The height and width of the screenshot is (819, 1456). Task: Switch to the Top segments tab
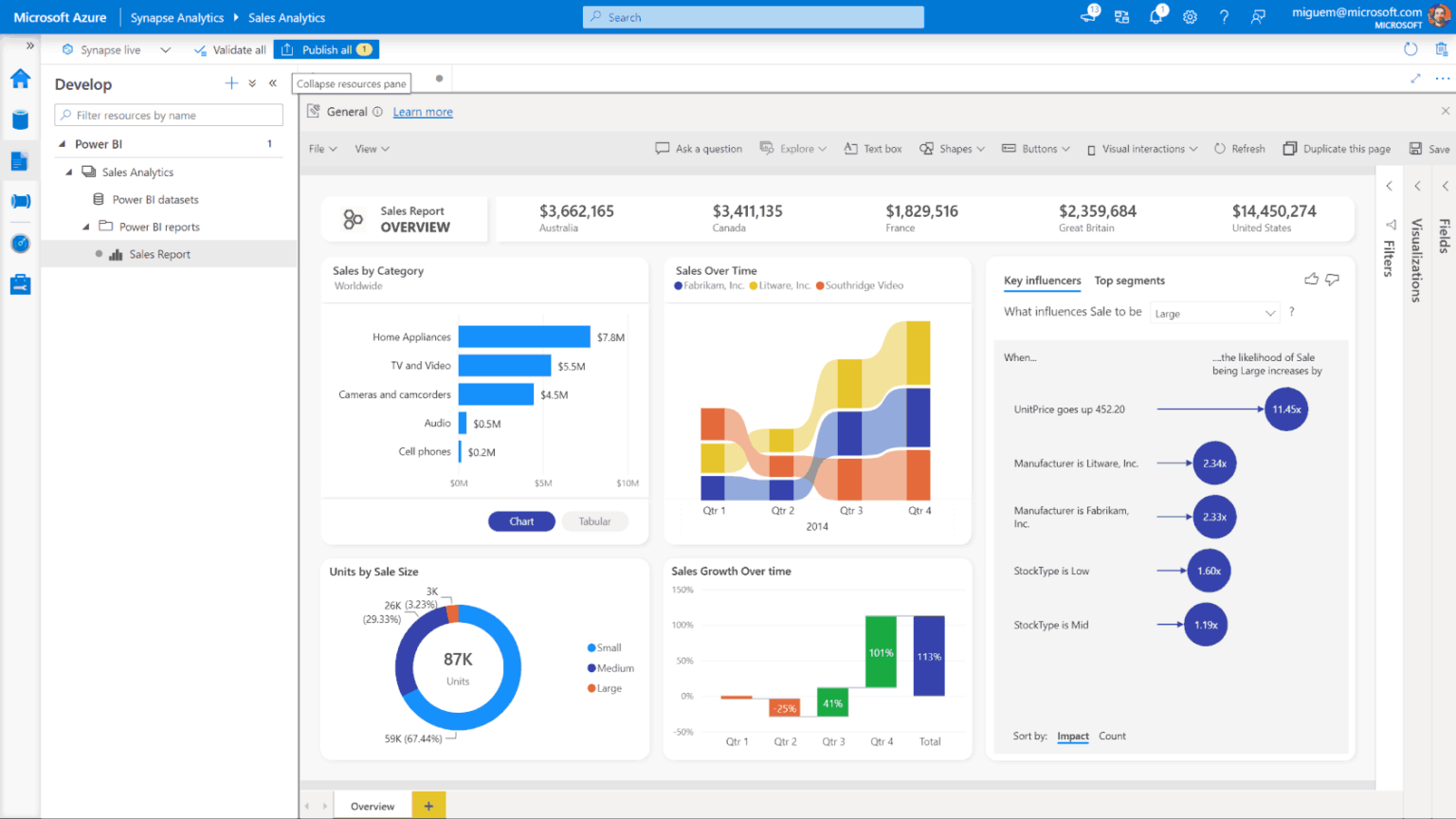click(1129, 281)
